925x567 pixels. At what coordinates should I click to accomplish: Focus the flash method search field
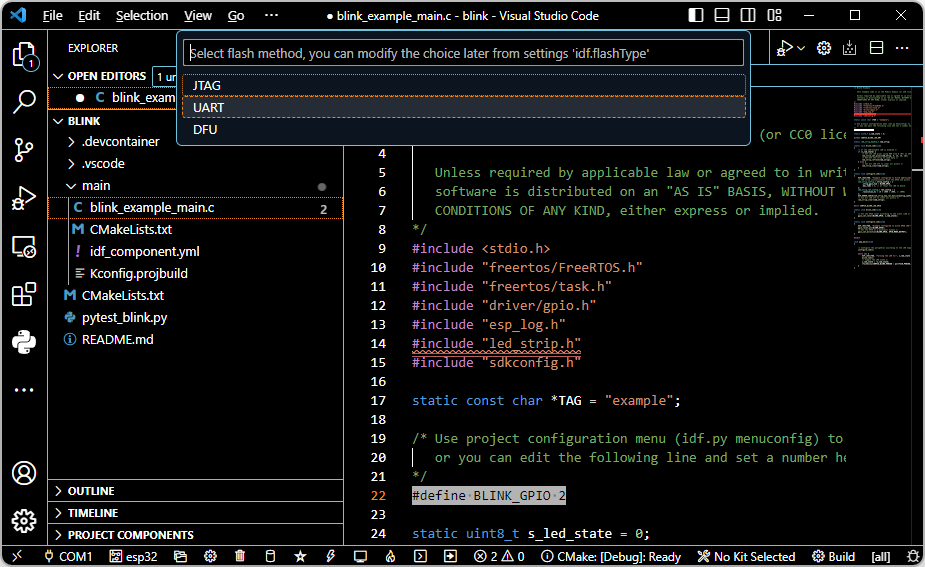tap(464, 53)
